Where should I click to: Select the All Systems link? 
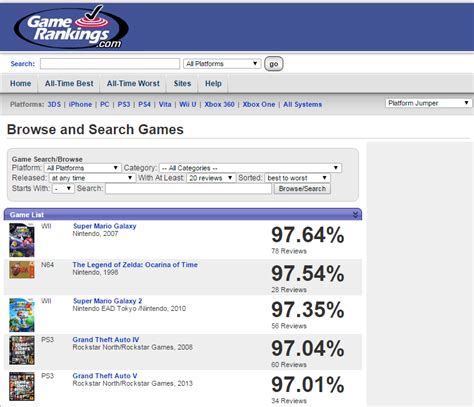[302, 104]
